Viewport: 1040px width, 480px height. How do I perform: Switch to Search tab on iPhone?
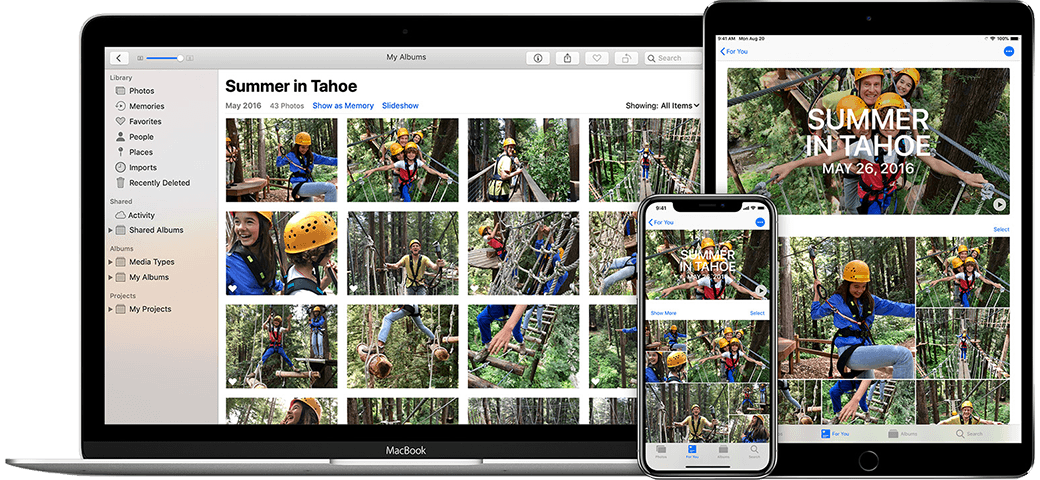[x=754, y=452]
